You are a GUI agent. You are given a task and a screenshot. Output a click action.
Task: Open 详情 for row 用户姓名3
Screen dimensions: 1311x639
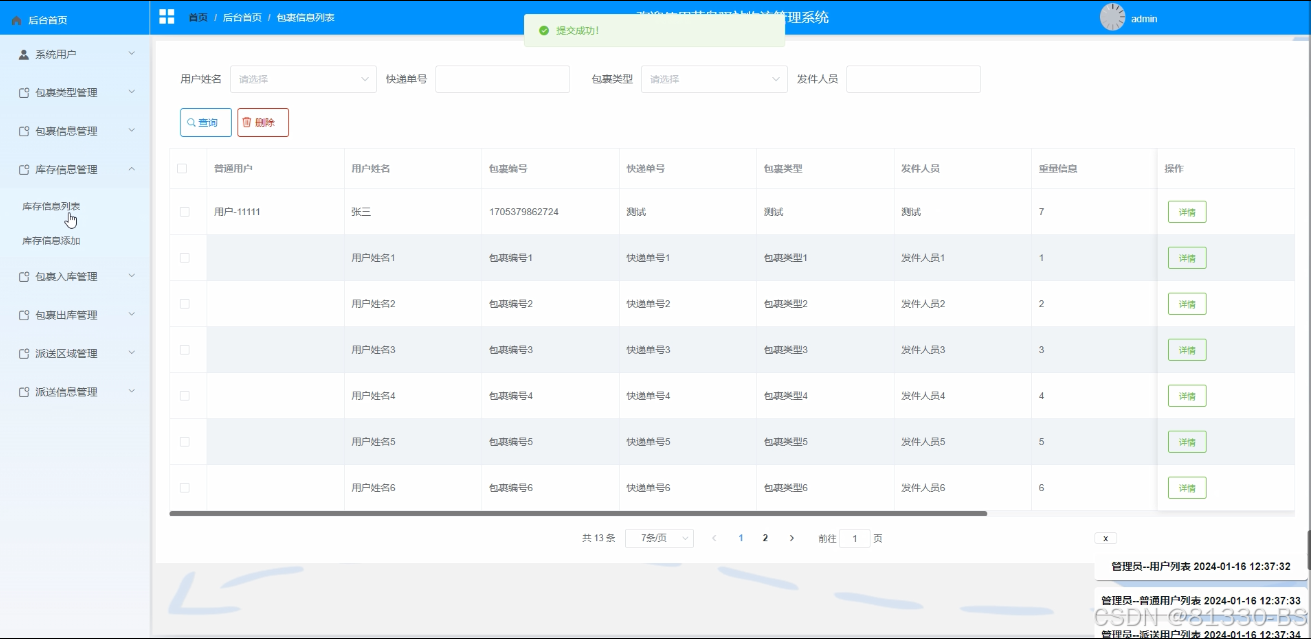pos(1187,350)
